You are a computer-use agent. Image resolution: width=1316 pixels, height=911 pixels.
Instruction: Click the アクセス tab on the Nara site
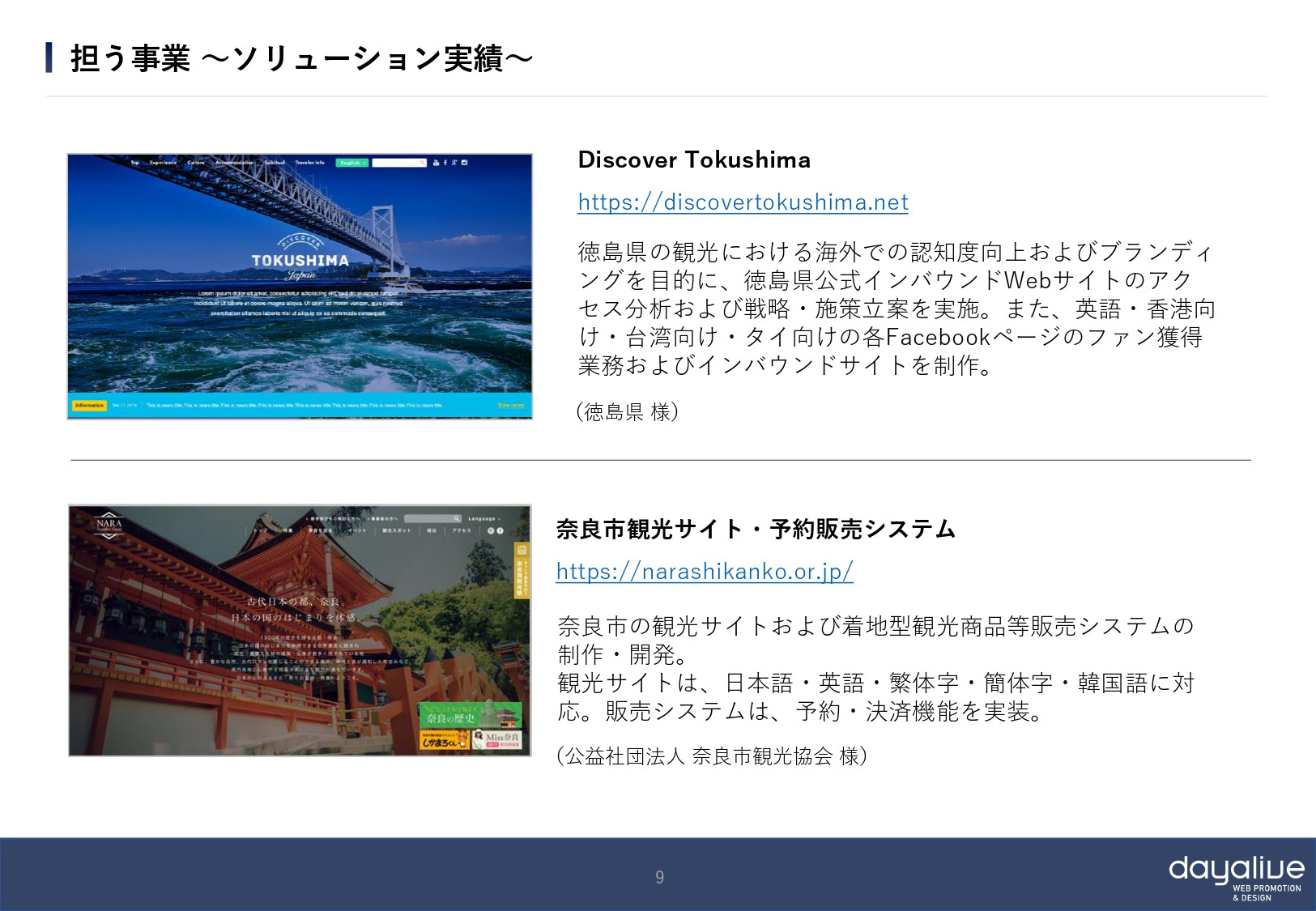[x=461, y=530]
